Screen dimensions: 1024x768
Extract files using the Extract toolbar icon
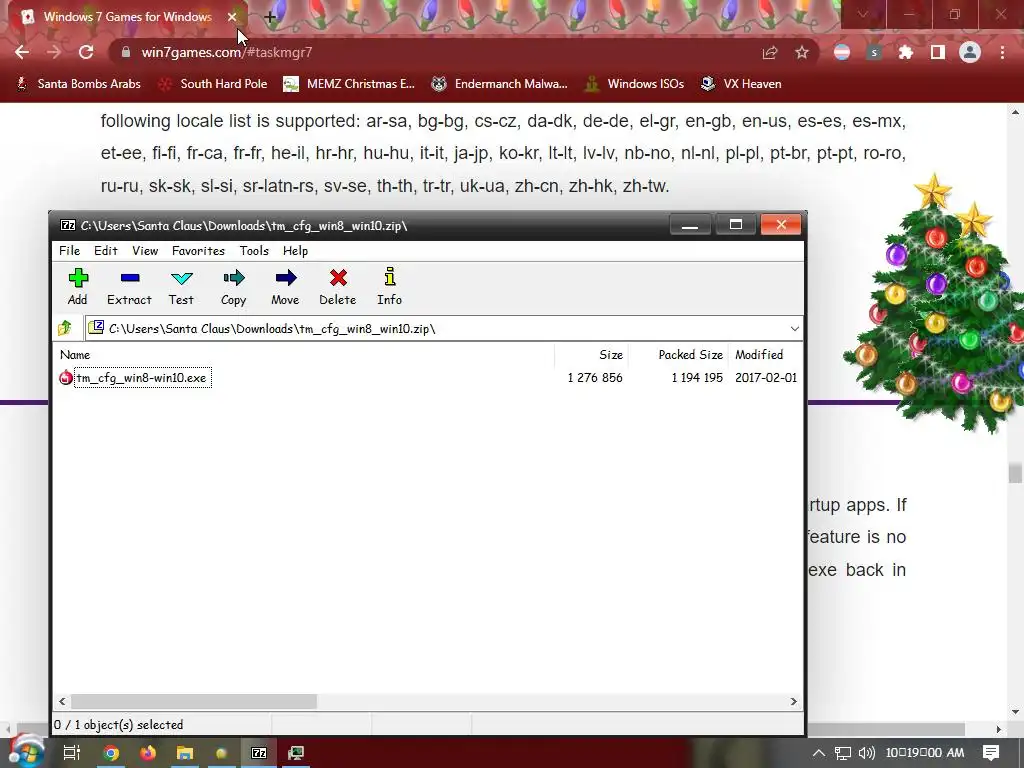[129, 287]
